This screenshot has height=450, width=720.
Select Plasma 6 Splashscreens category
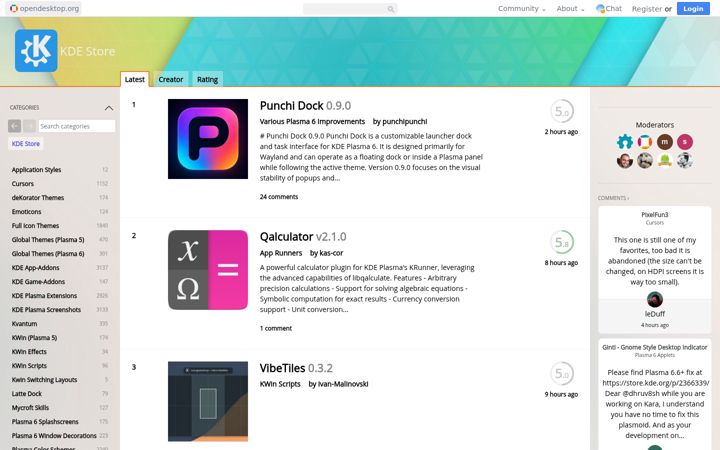[45, 422]
